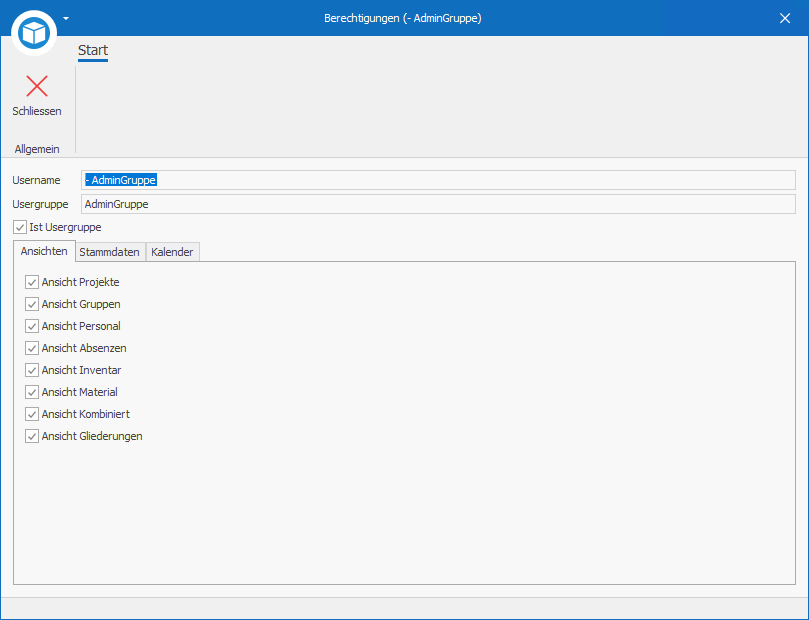This screenshot has width=809, height=620.
Task: Click the Username label text
Action: [36, 180]
